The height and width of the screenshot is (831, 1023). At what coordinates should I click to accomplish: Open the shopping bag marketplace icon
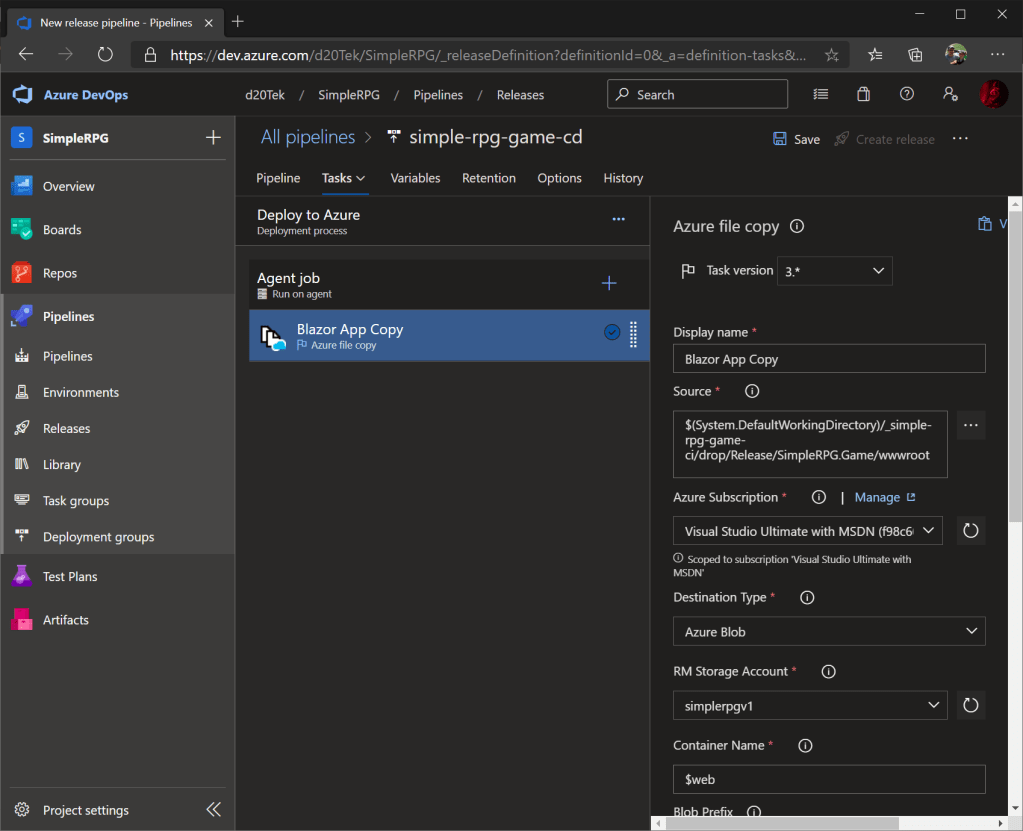click(x=863, y=94)
